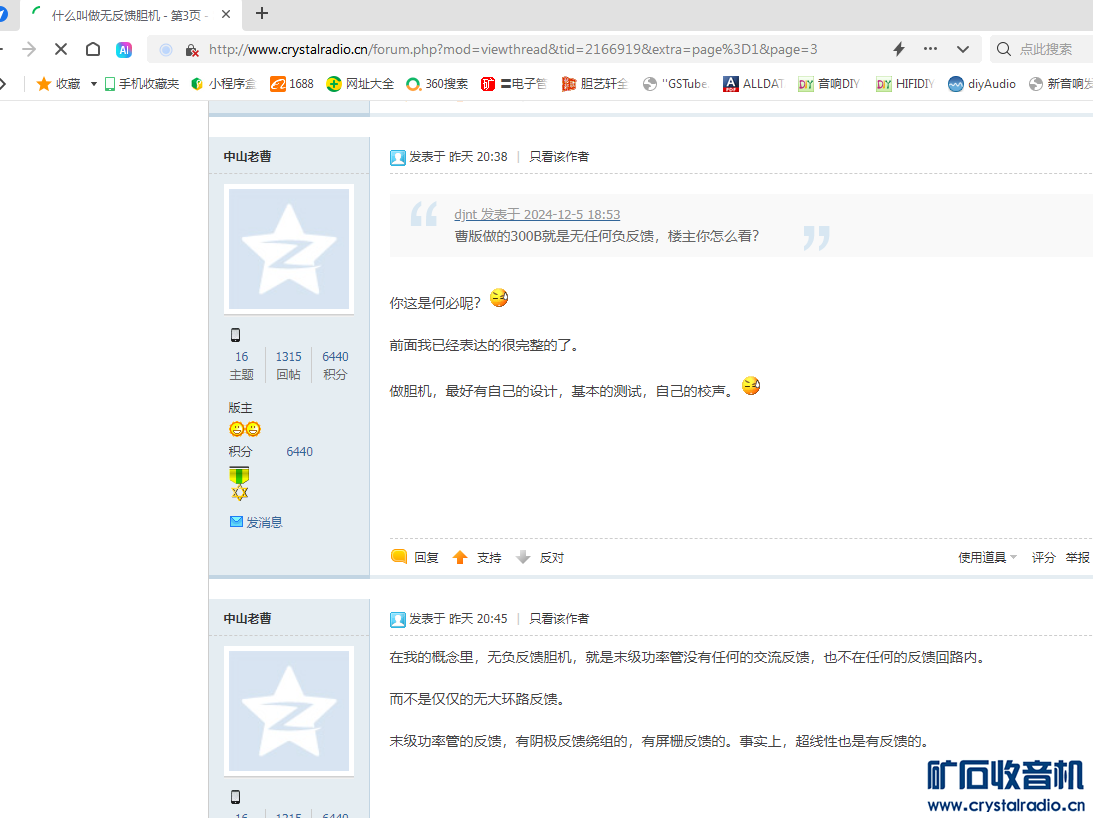Click the forward navigation arrow
Viewport: 1093px width, 818px height.
click(29, 49)
